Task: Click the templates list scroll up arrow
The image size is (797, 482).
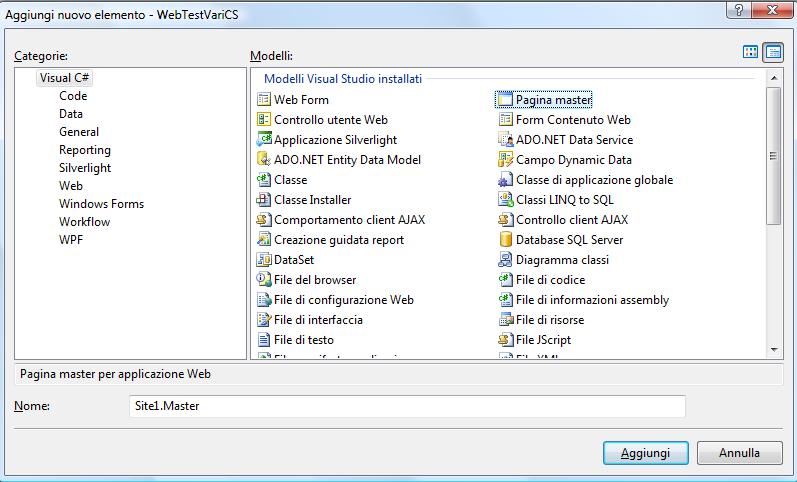Action: click(x=774, y=78)
